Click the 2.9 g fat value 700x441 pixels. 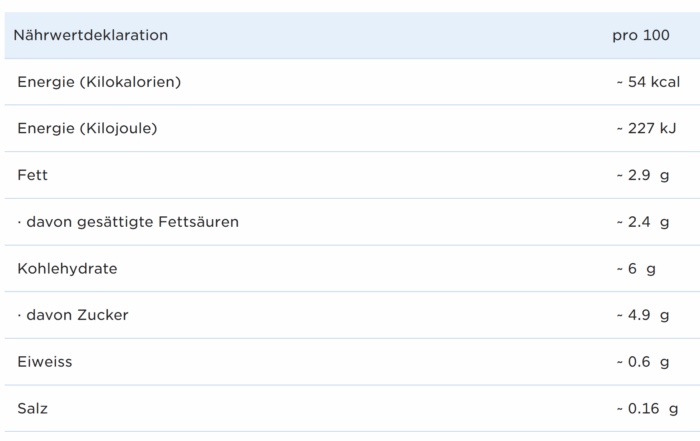point(643,175)
